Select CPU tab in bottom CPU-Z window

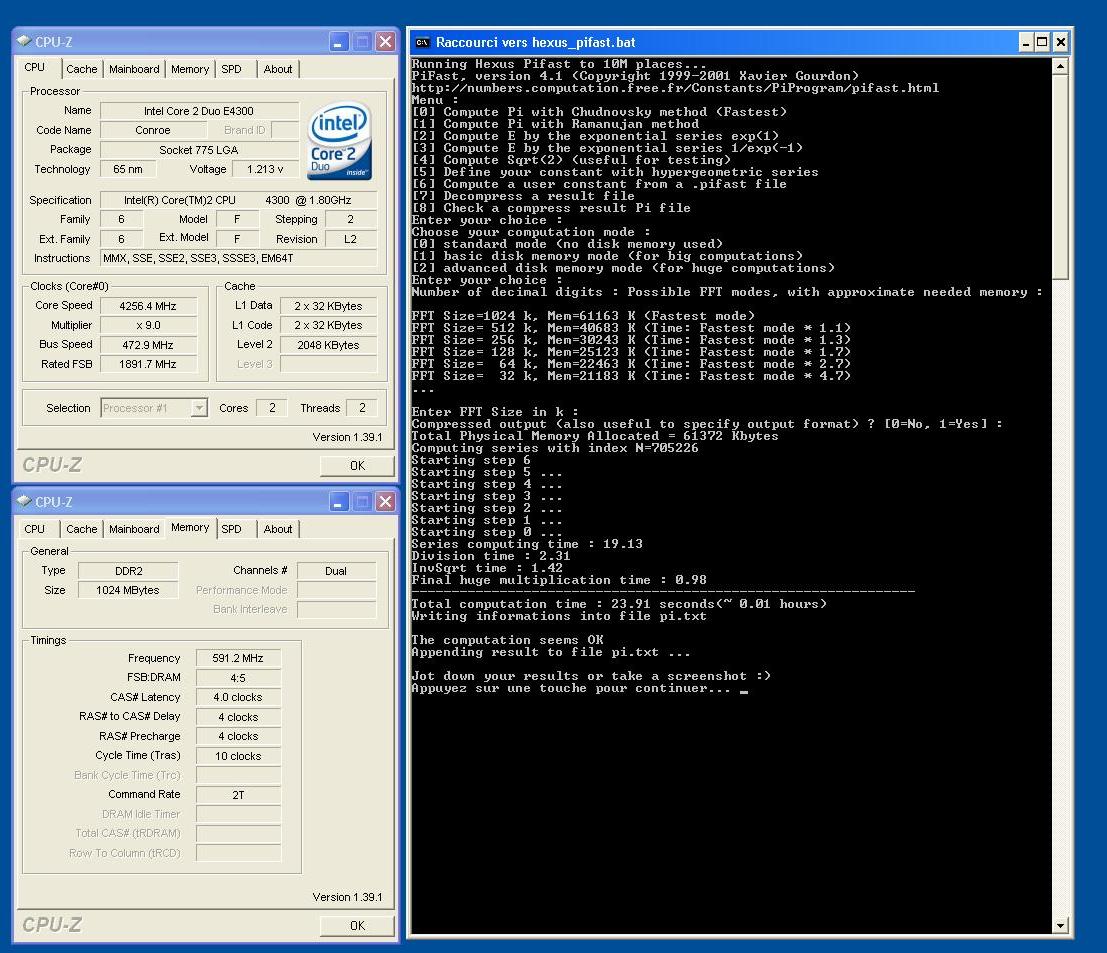pyautogui.click(x=35, y=529)
